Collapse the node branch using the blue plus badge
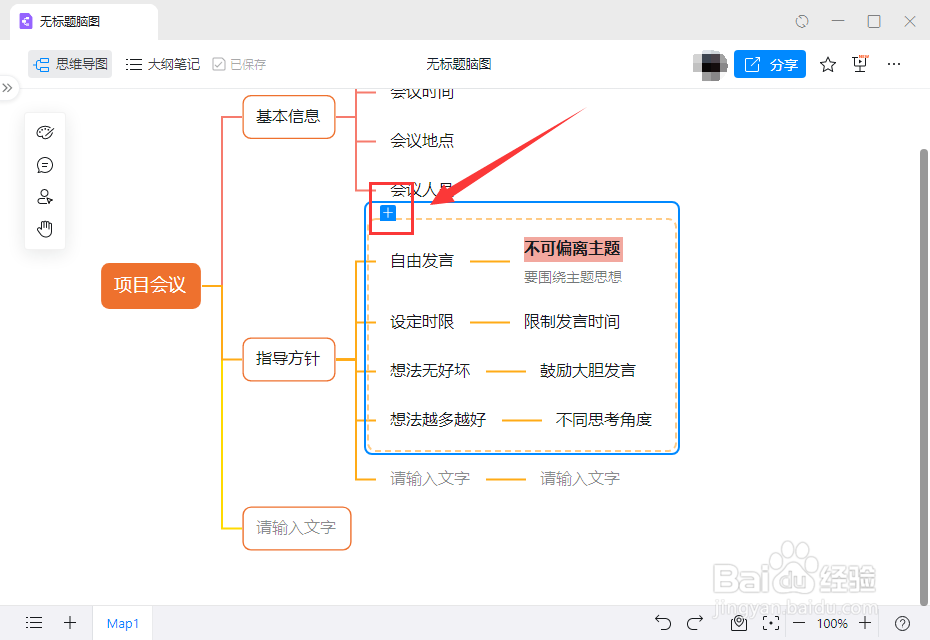 tap(387, 212)
